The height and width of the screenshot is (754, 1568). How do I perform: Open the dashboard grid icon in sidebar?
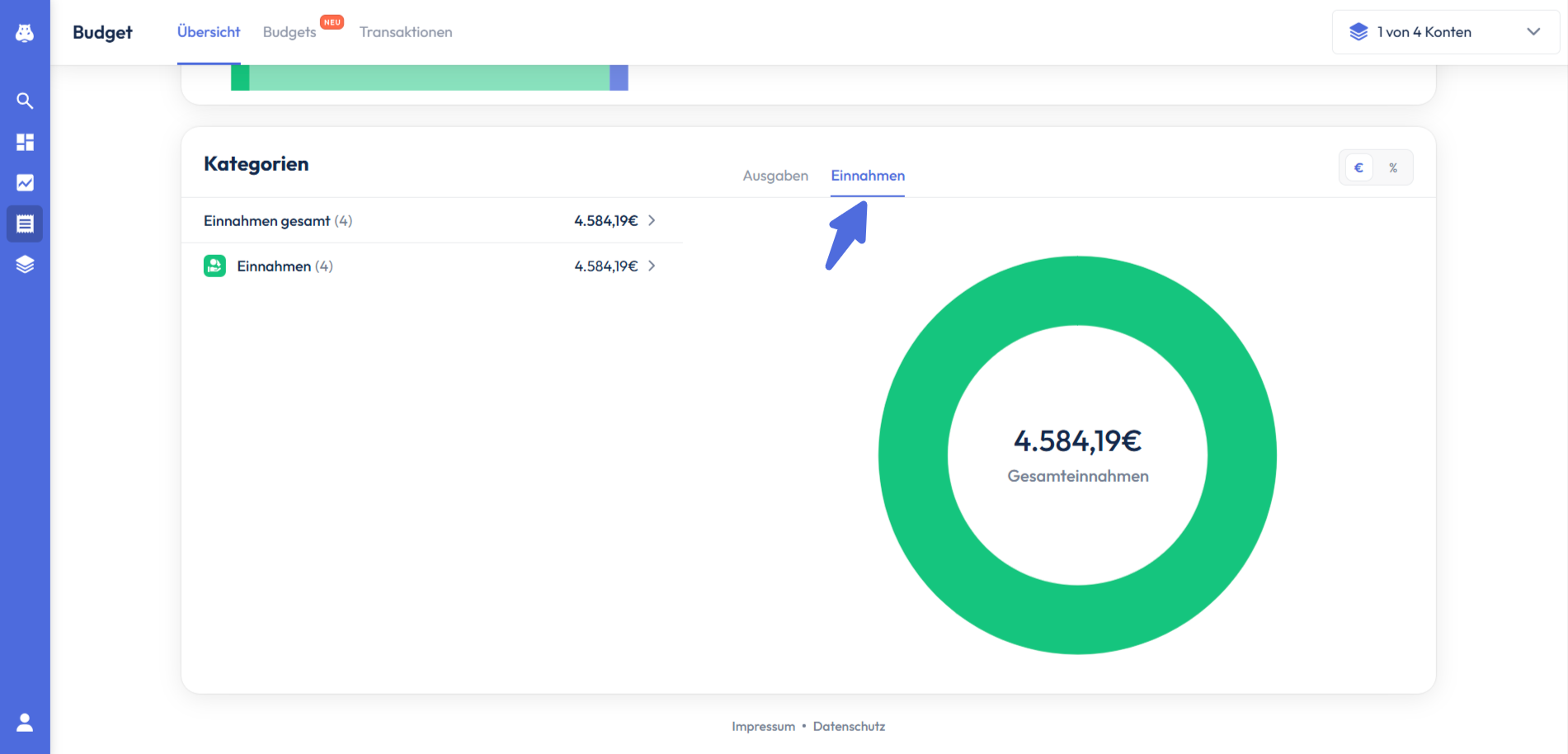click(x=25, y=142)
